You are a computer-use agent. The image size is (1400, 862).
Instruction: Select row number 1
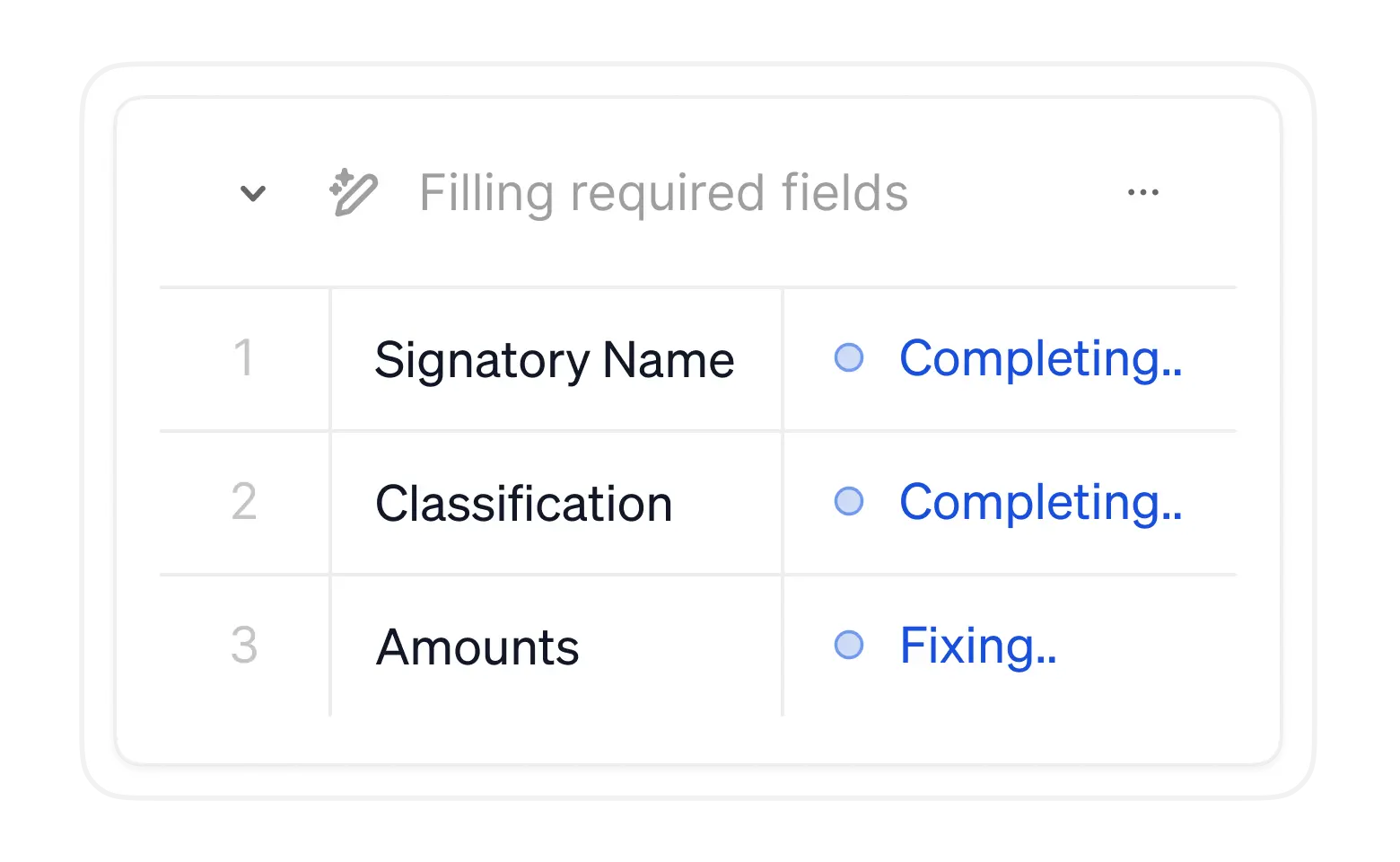click(x=244, y=358)
